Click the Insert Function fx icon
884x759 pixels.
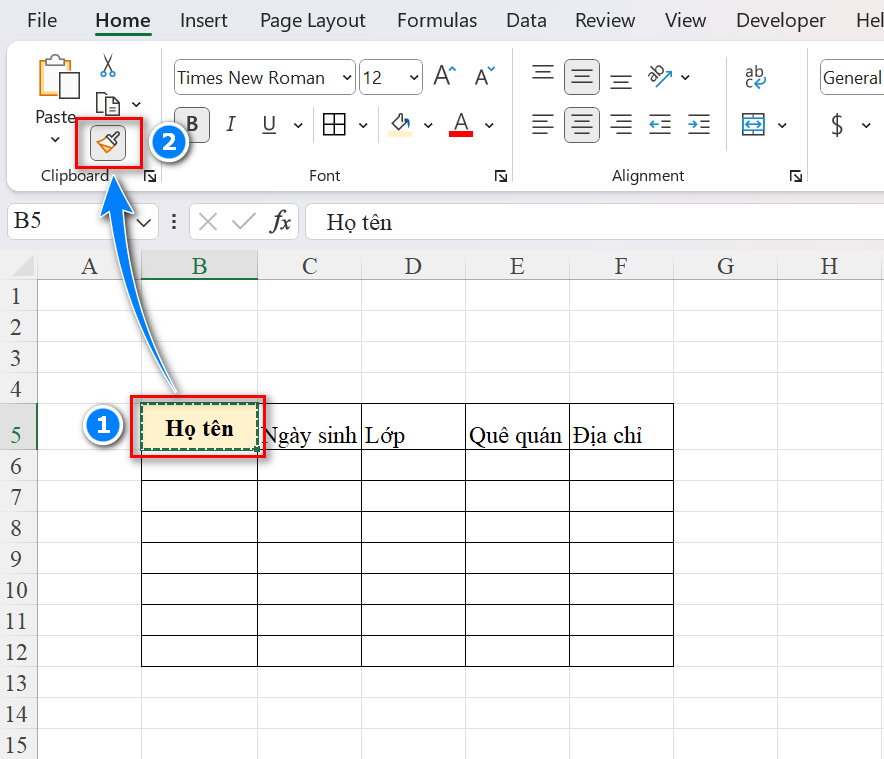coord(281,222)
